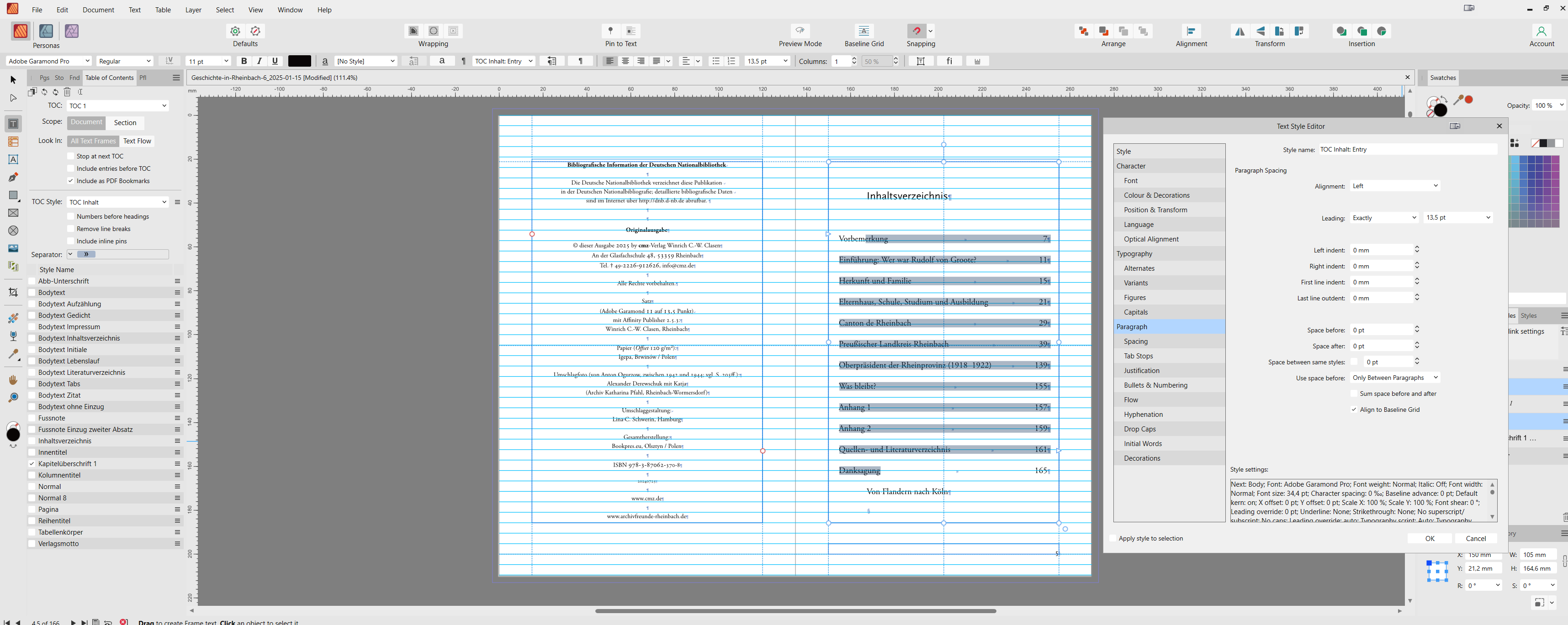Viewport: 1568px width, 625px height.
Task: Open the Document menu
Action: click(98, 10)
